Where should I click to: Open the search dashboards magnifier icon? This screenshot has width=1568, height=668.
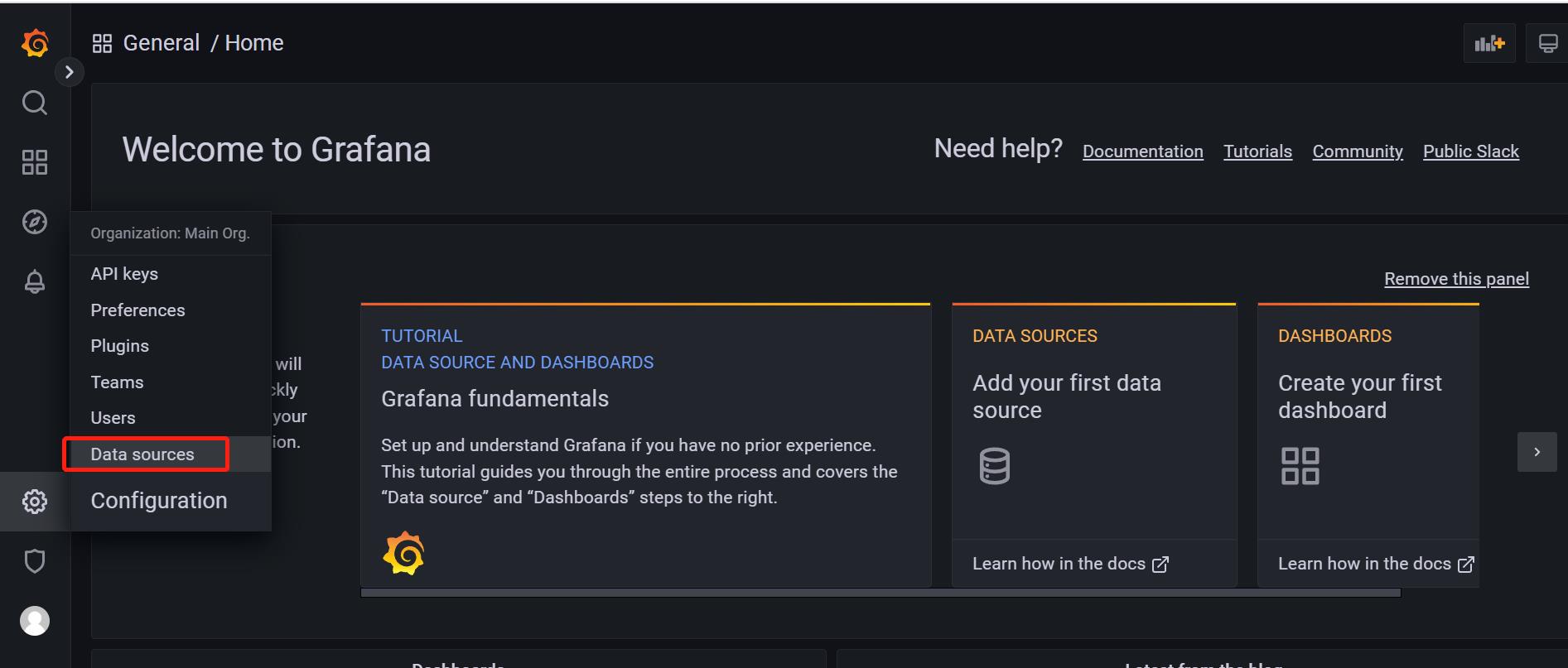[x=34, y=103]
